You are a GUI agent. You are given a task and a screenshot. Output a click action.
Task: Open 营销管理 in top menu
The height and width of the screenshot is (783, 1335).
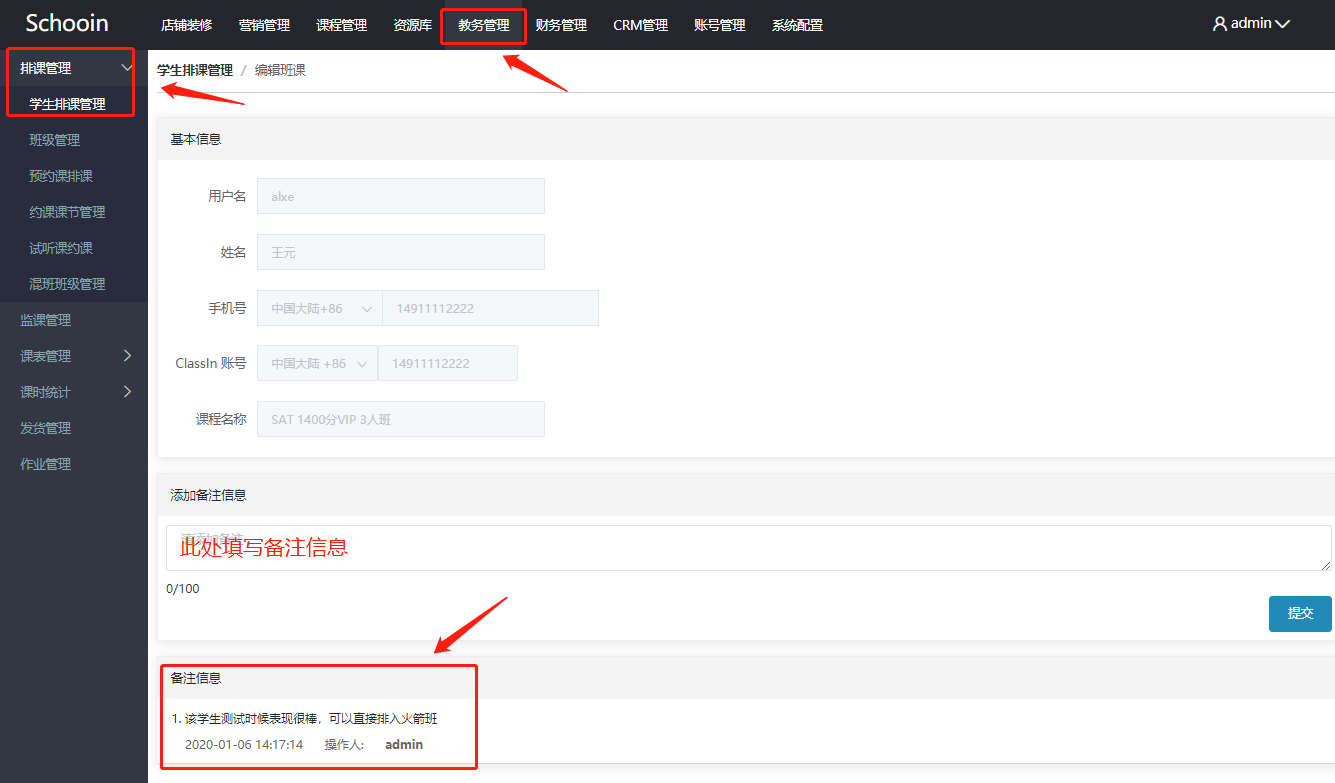click(264, 25)
